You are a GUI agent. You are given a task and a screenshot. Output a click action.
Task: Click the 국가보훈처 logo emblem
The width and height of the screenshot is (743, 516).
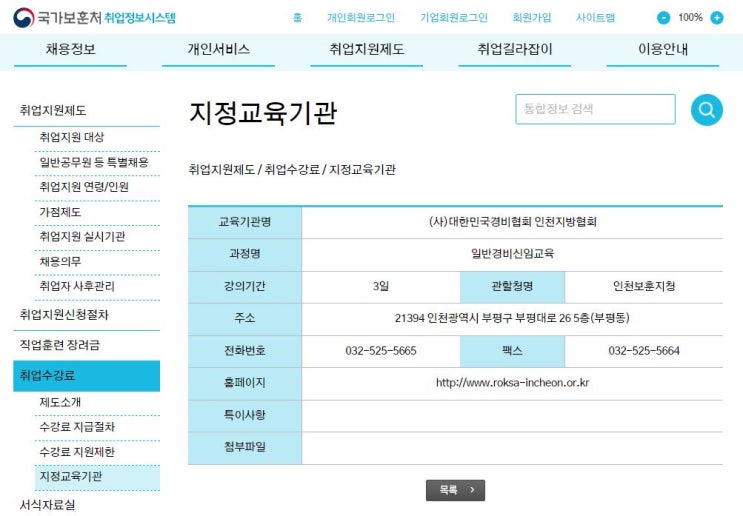(24, 18)
